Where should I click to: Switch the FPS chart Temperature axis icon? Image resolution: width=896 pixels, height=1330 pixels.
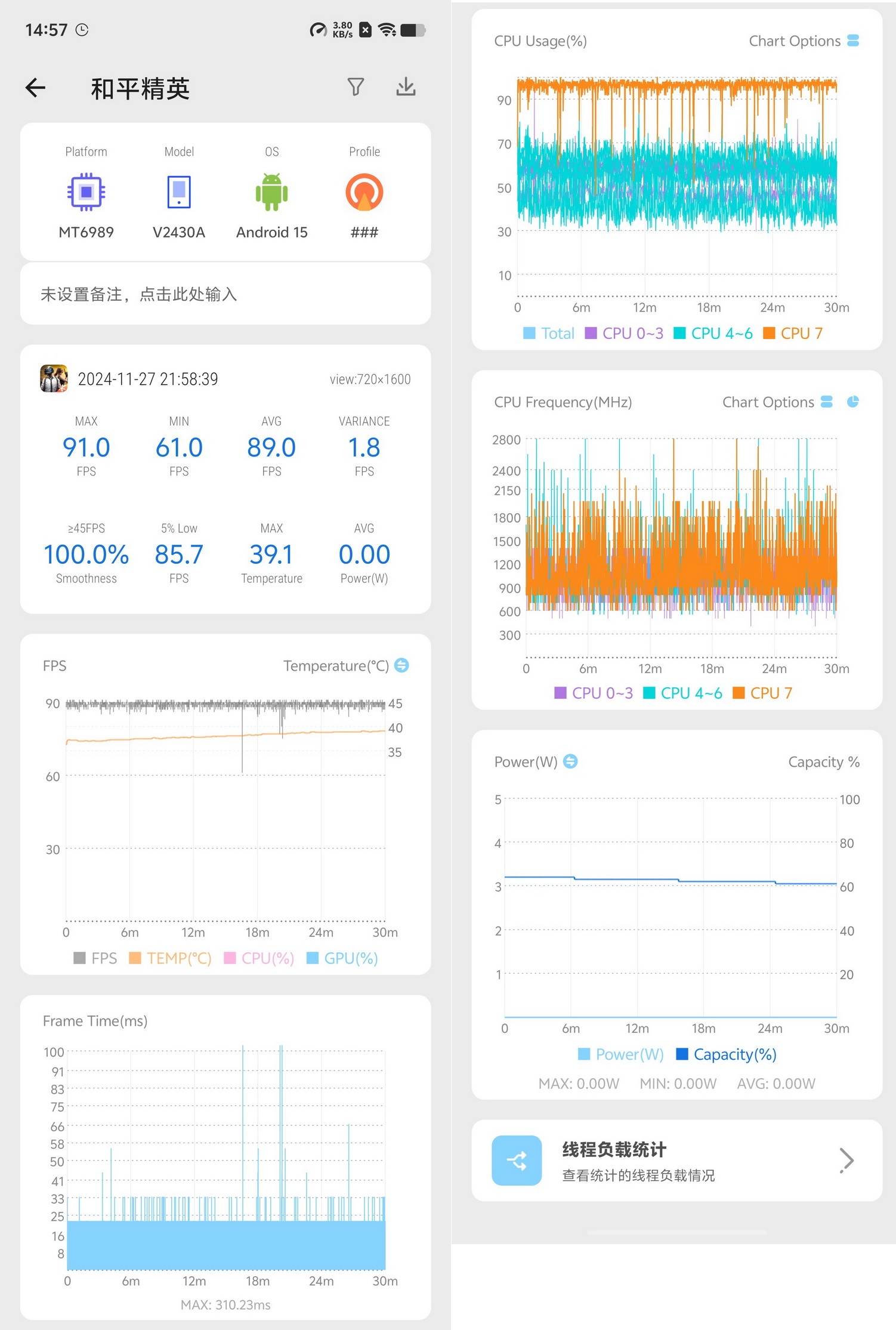[402, 665]
